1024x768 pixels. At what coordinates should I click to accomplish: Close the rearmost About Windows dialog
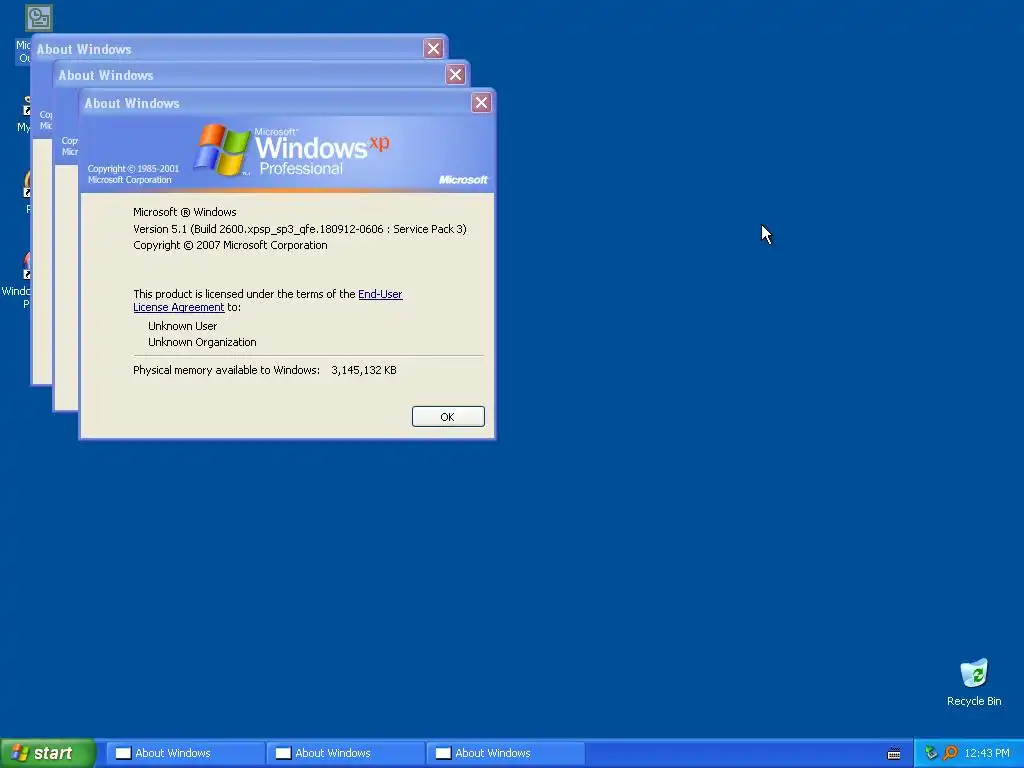tap(433, 48)
